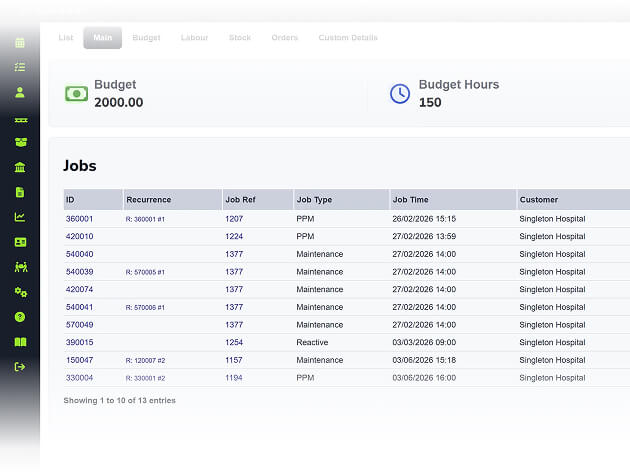The height and width of the screenshot is (472, 630).
Task: Click the settings gears sidebar icon
Action: coord(20,292)
